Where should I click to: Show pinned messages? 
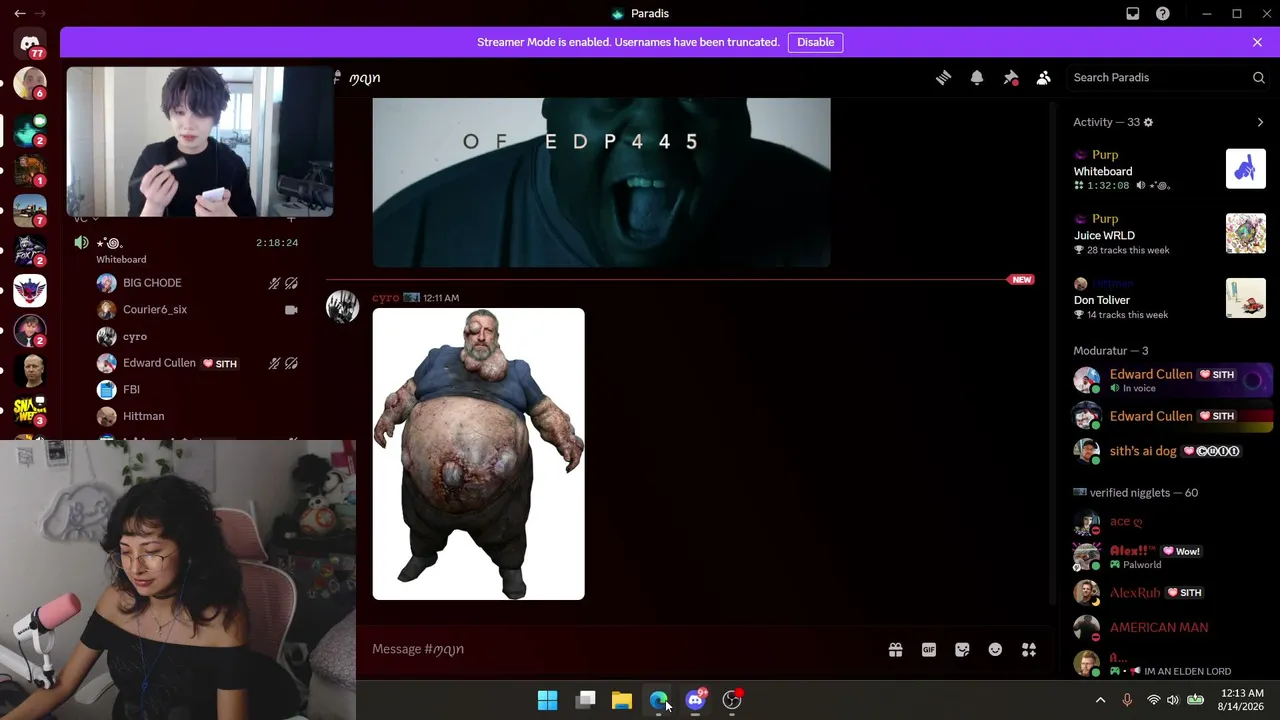(x=1011, y=78)
